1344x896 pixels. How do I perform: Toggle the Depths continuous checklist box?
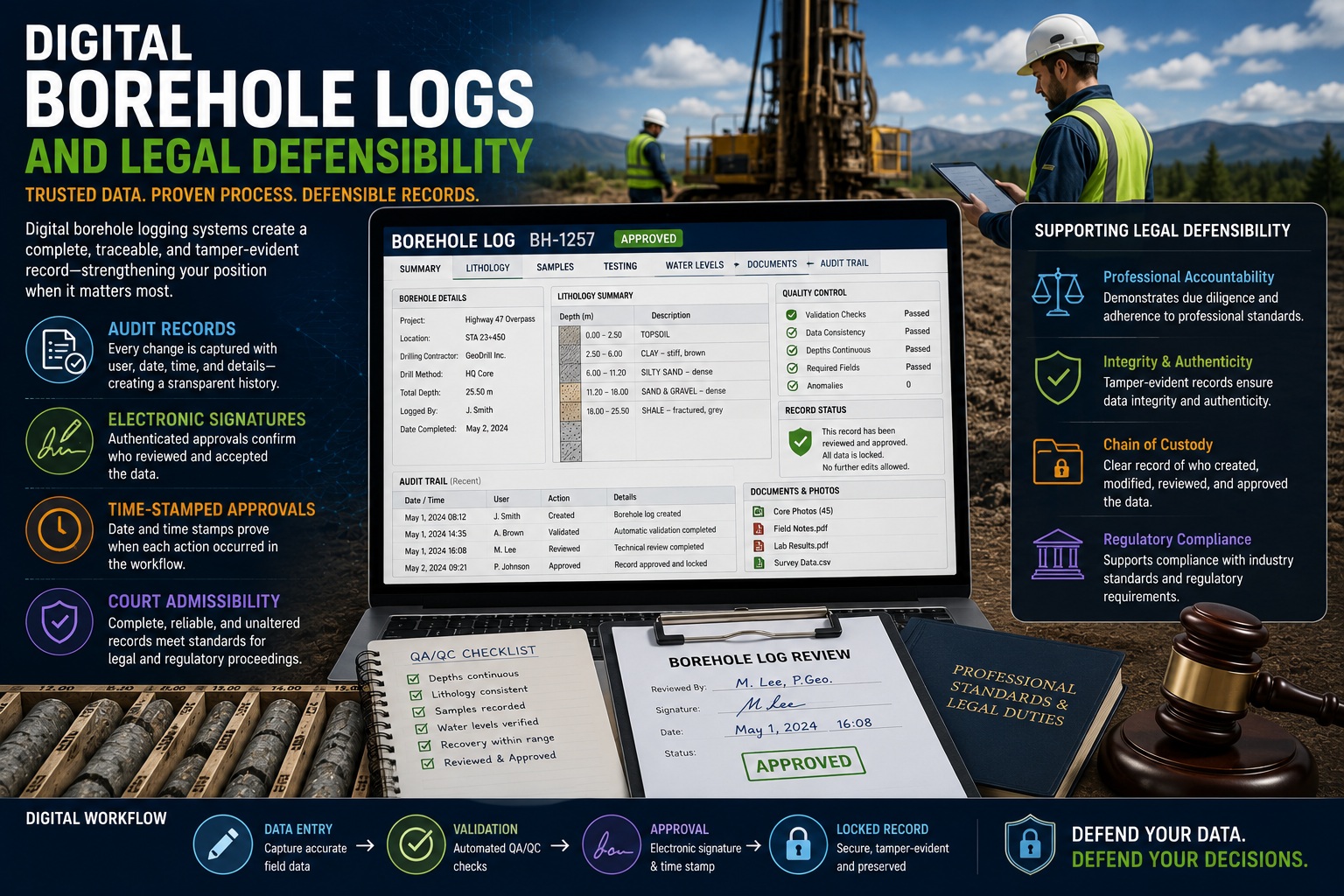tap(413, 679)
